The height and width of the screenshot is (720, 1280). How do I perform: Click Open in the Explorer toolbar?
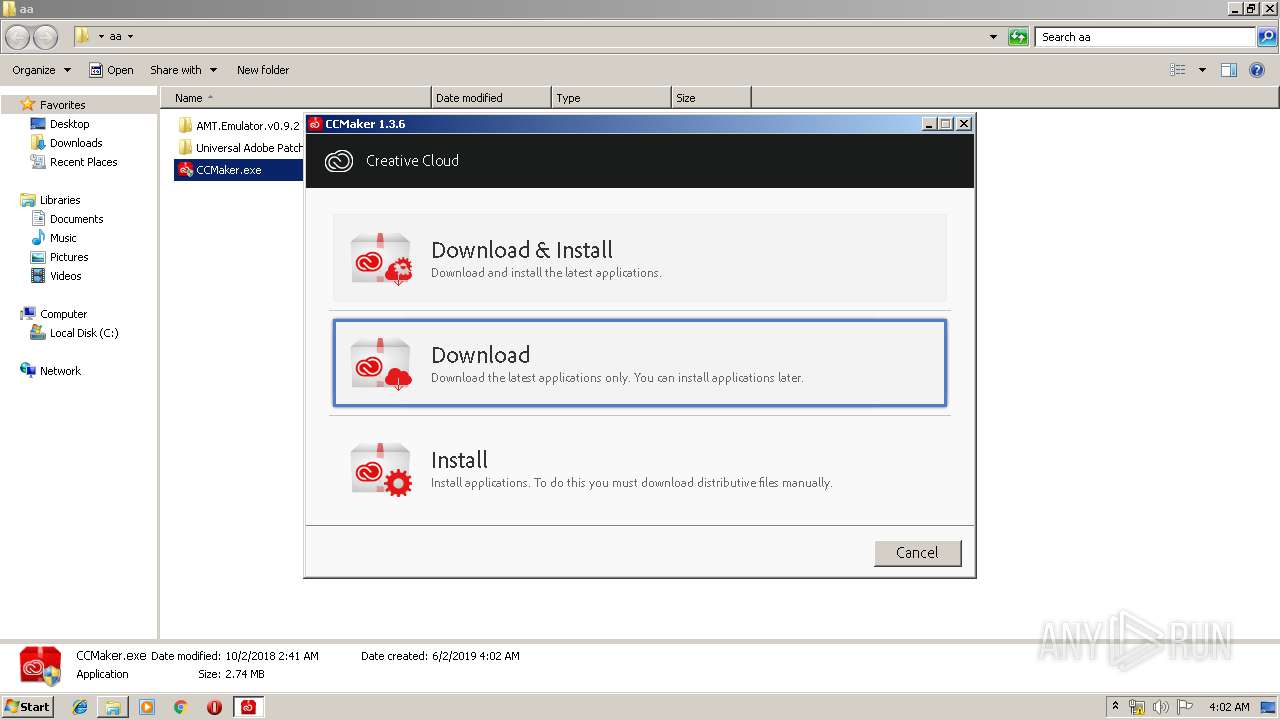111,70
